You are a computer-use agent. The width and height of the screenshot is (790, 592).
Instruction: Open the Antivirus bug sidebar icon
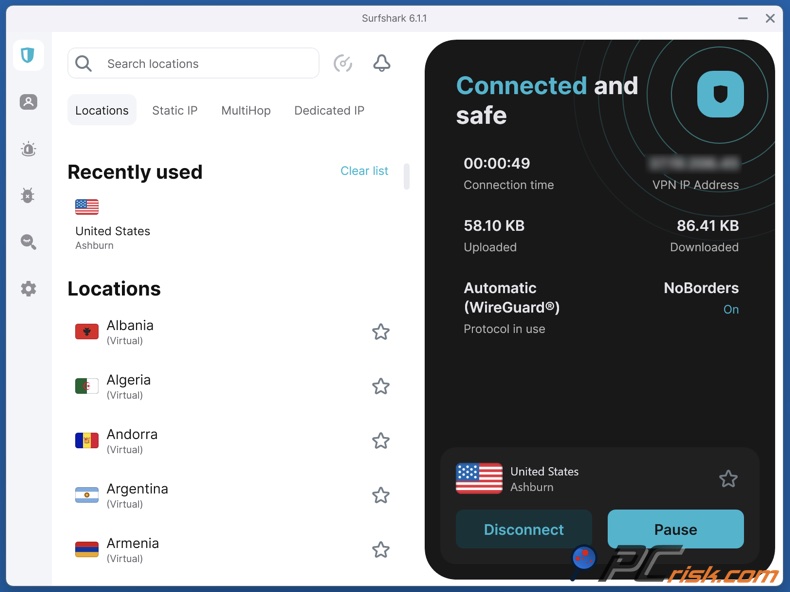click(x=28, y=195)
